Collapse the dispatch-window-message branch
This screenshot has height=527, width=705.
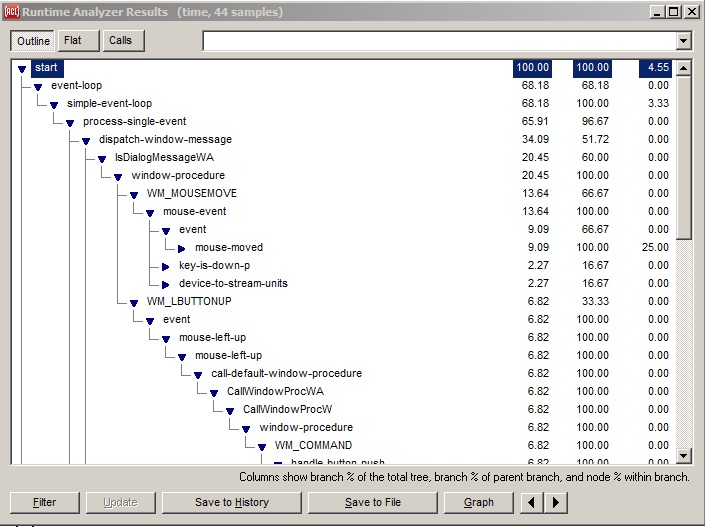coord(86,140)
